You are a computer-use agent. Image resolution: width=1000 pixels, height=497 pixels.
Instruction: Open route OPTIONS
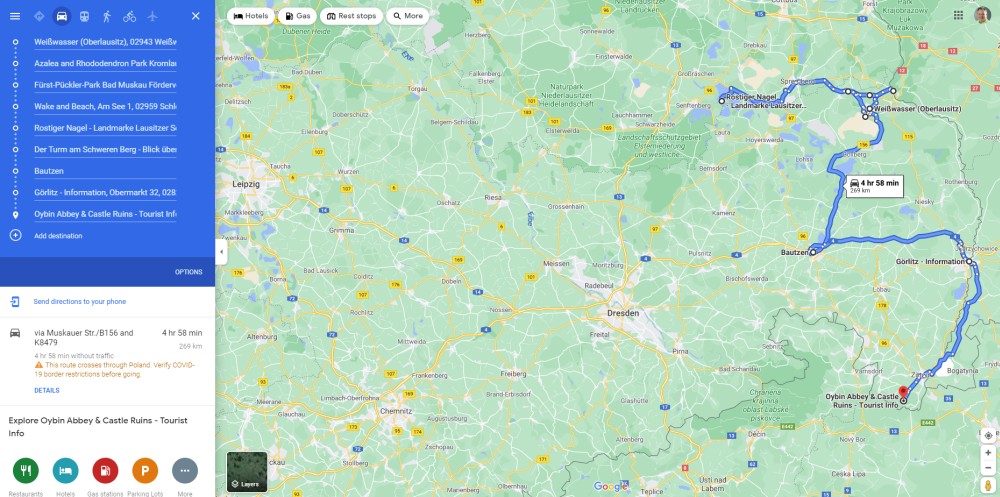(189, 272)
